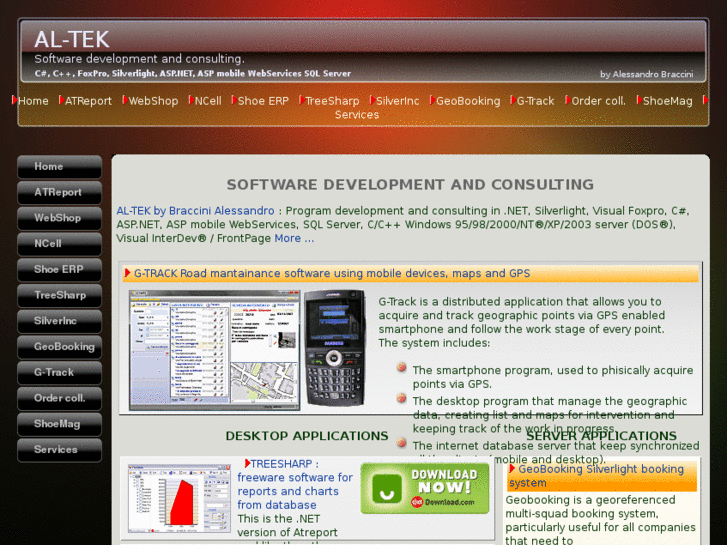Screen dimensions: 727x545
Task: Click the SilverInc sidebar button
Action: (59, 321)
